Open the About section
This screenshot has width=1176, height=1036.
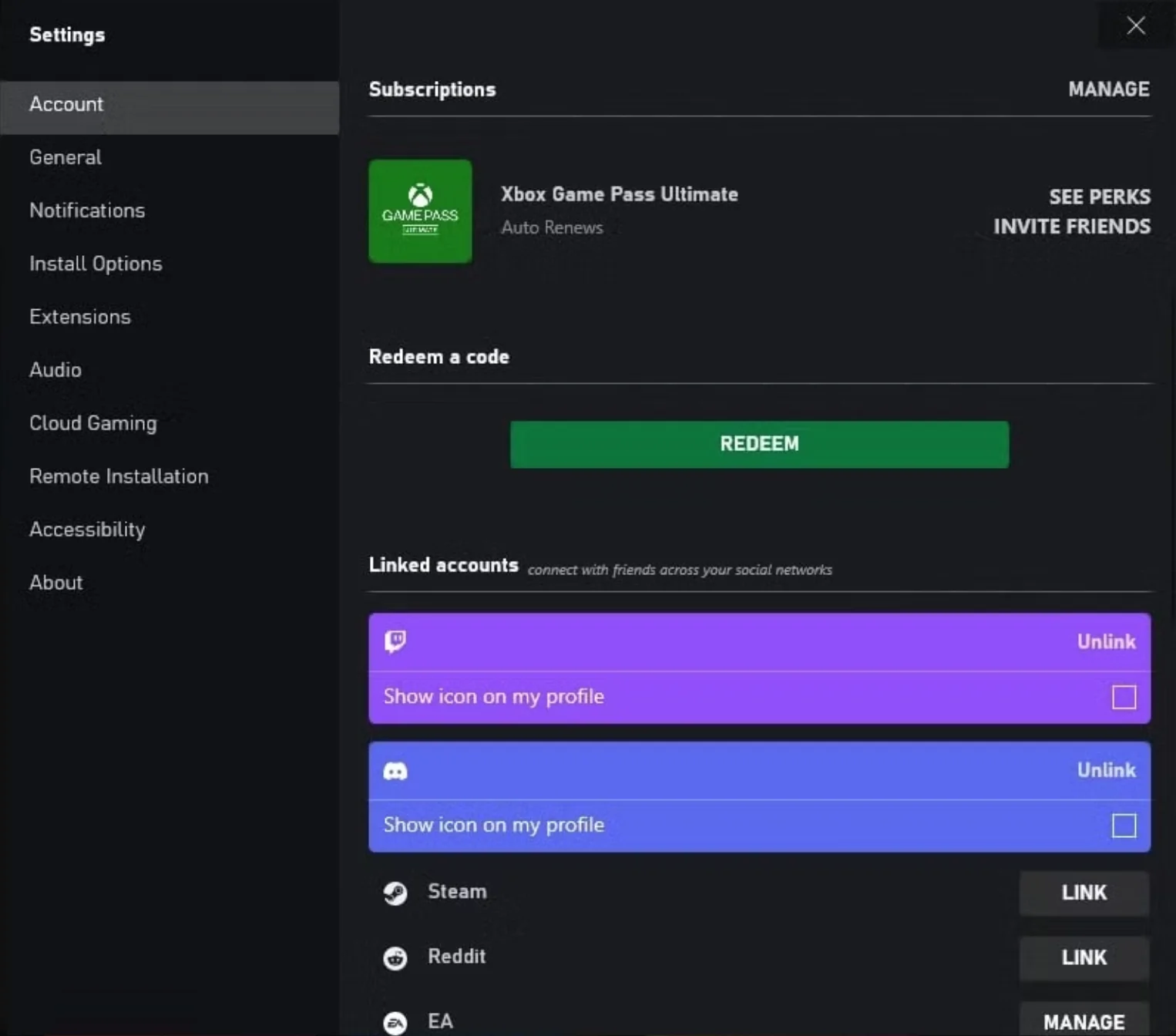(170, 583)
